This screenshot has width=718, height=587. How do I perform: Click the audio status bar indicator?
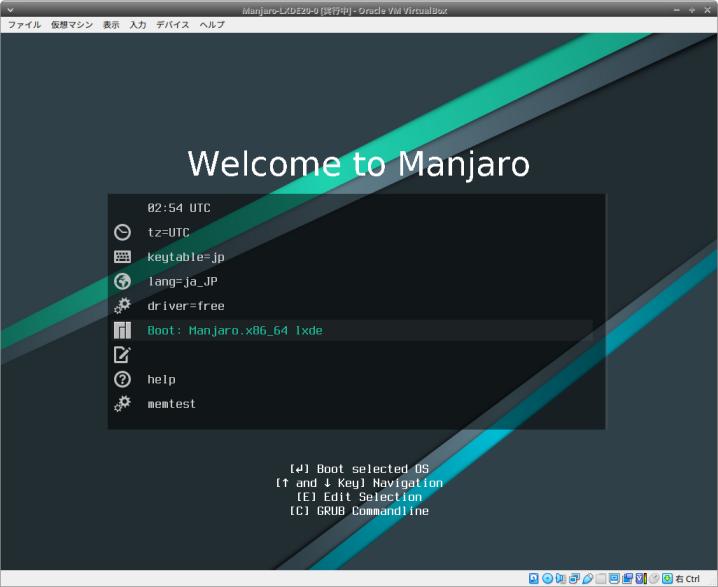[x=560, y=578]
